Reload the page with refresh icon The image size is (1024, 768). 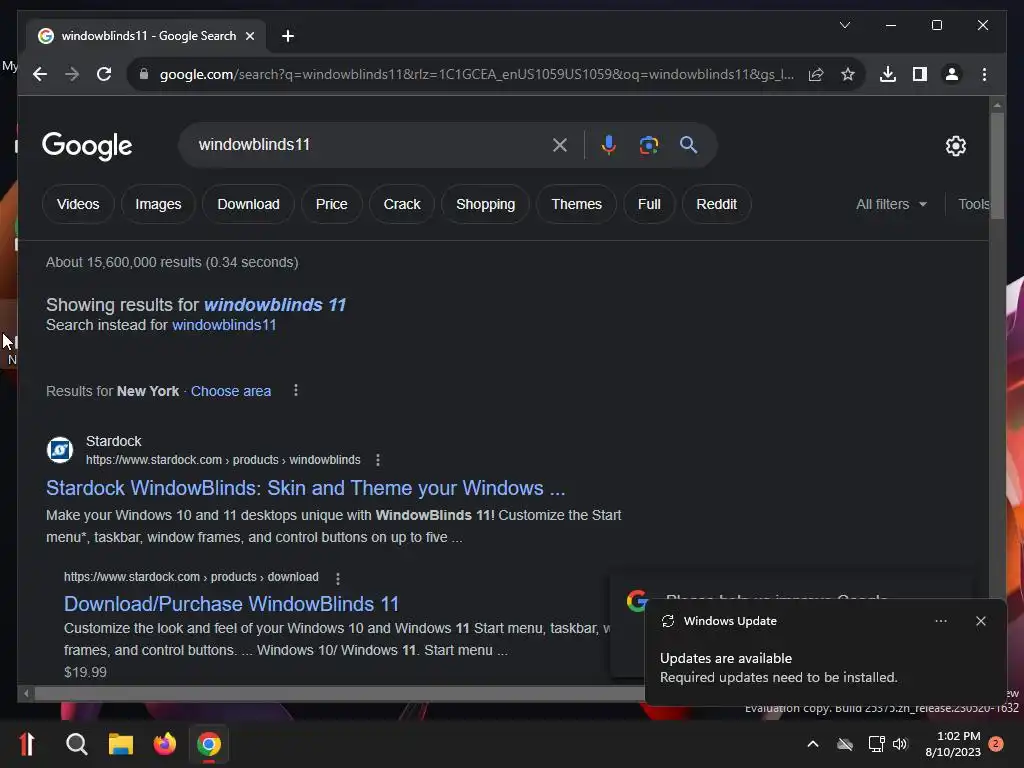104,74
